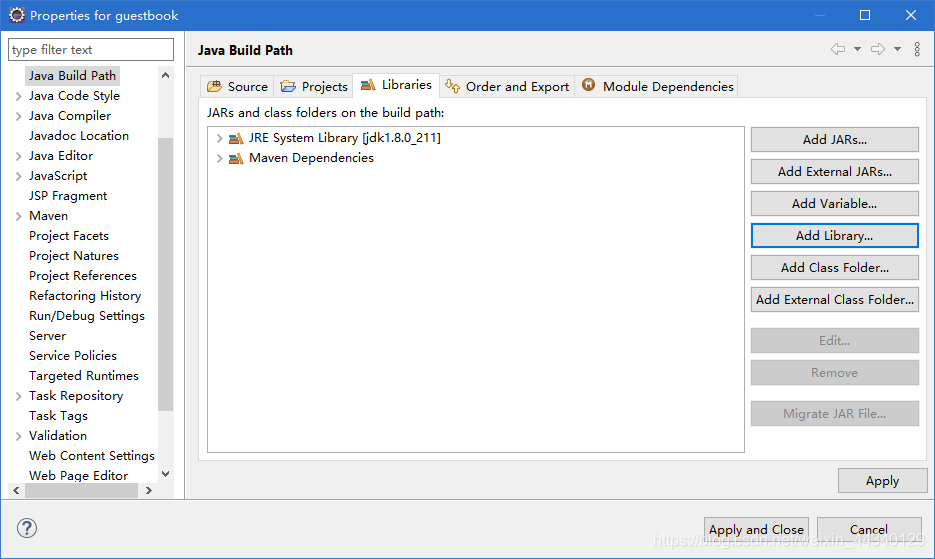Click the Eclipse icon in title bar
This screenshot has height=559, width=935.
point(17,15)
